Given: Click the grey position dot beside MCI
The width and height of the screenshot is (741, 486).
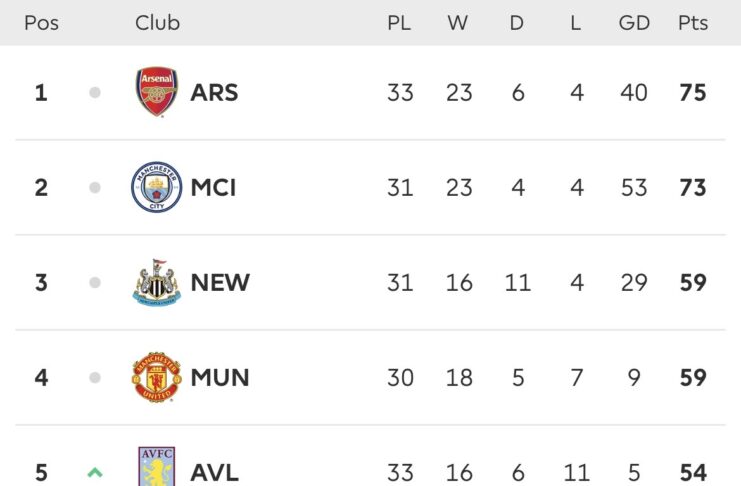Looking at the screenshot, I should click(95, 188).
